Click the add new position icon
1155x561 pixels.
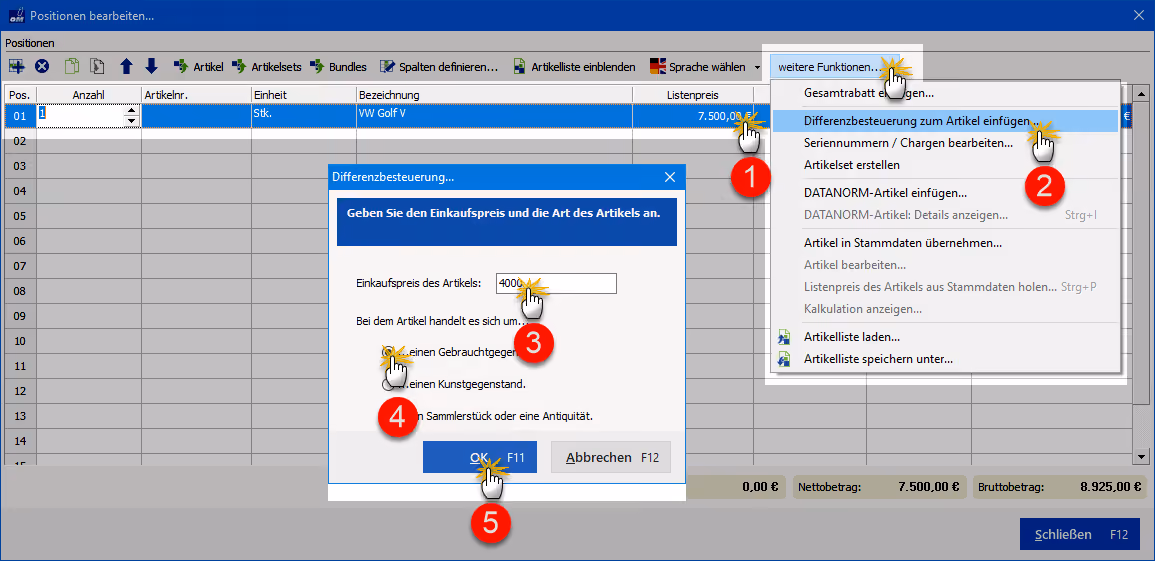(x=15, y=66)
